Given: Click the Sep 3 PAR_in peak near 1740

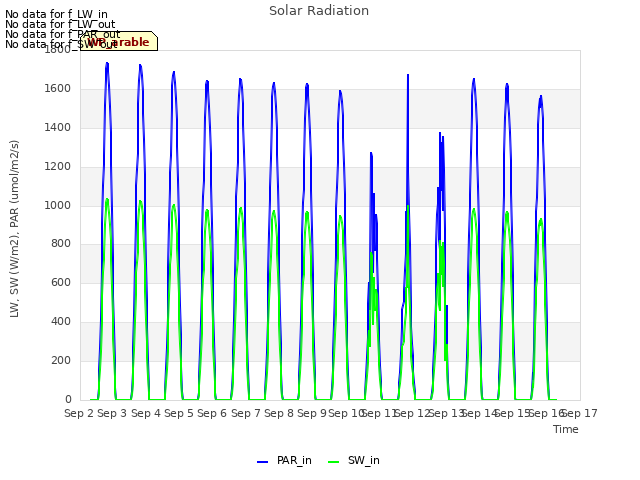Looking at the screenshot, I should pos(107,63).
